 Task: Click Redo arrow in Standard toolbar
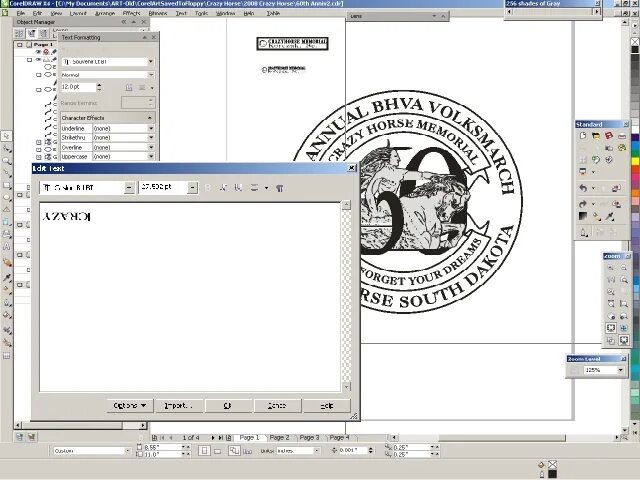click(583, 204)
